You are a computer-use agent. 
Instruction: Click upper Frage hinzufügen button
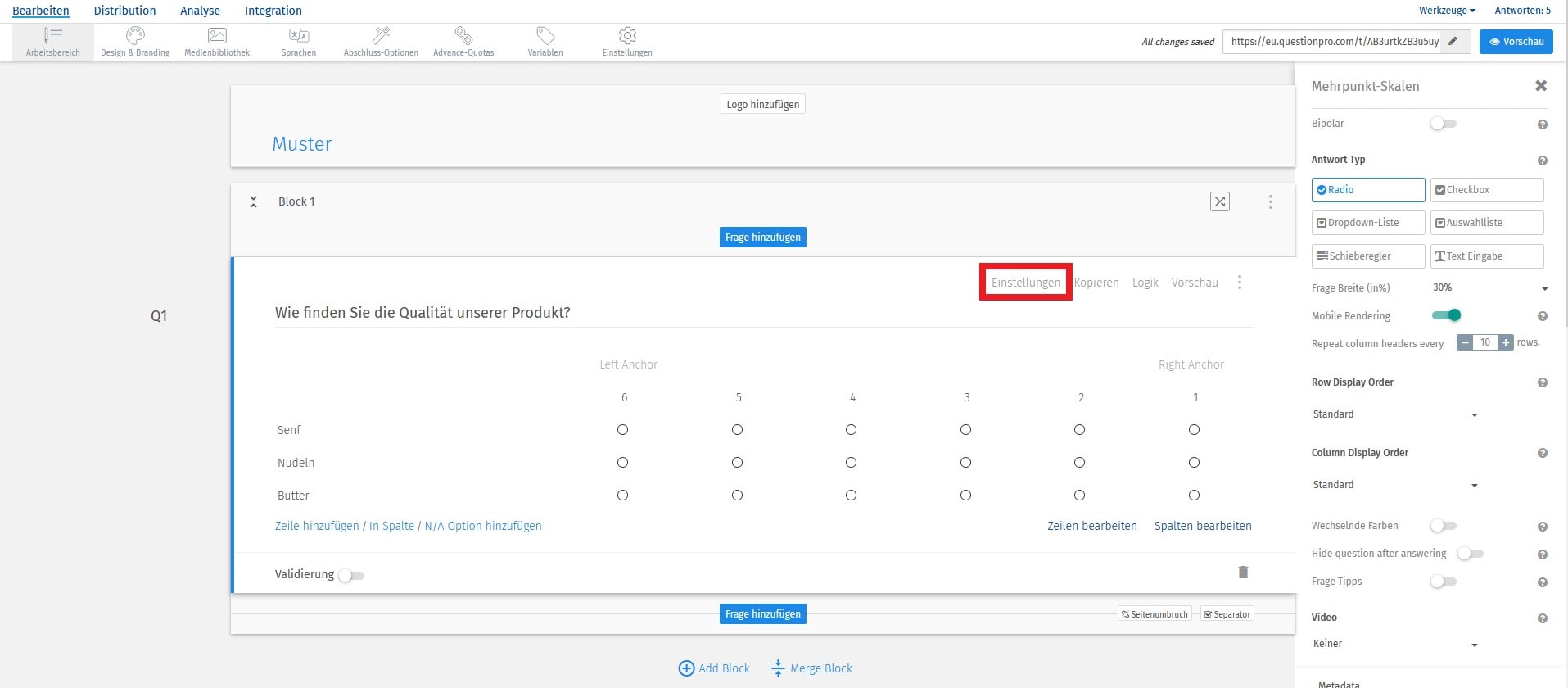763,238
